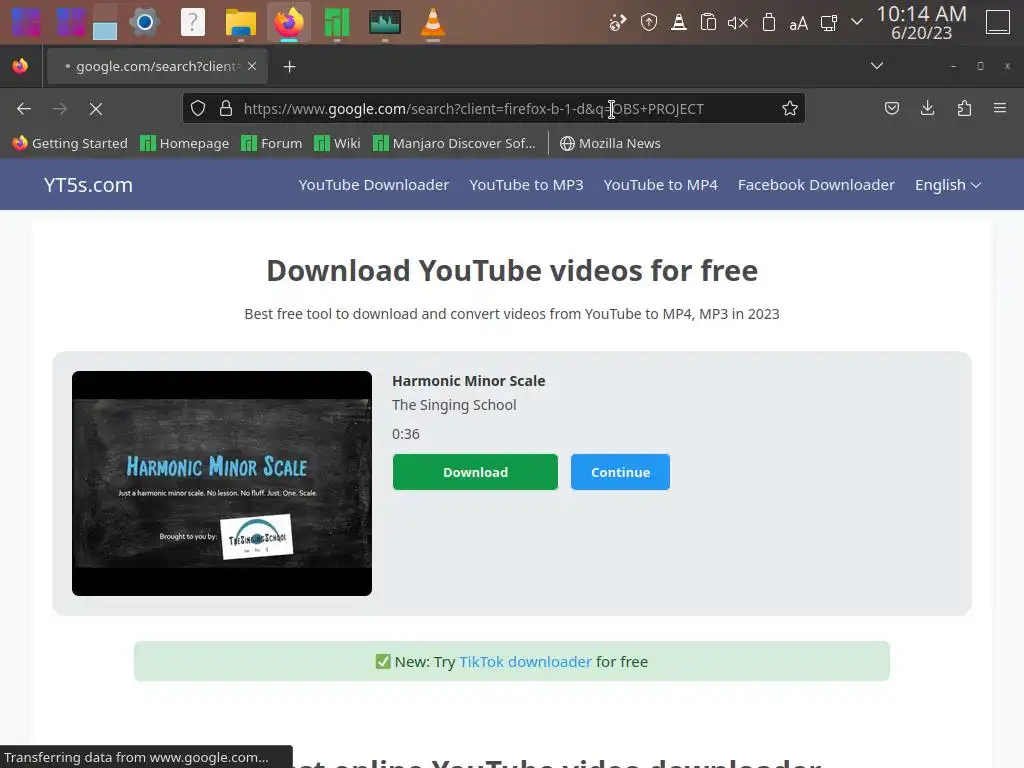Bookmark this page with the star
Image resolution: width=1024 pixels, height=768 pixels.
(x=790, y=108)
